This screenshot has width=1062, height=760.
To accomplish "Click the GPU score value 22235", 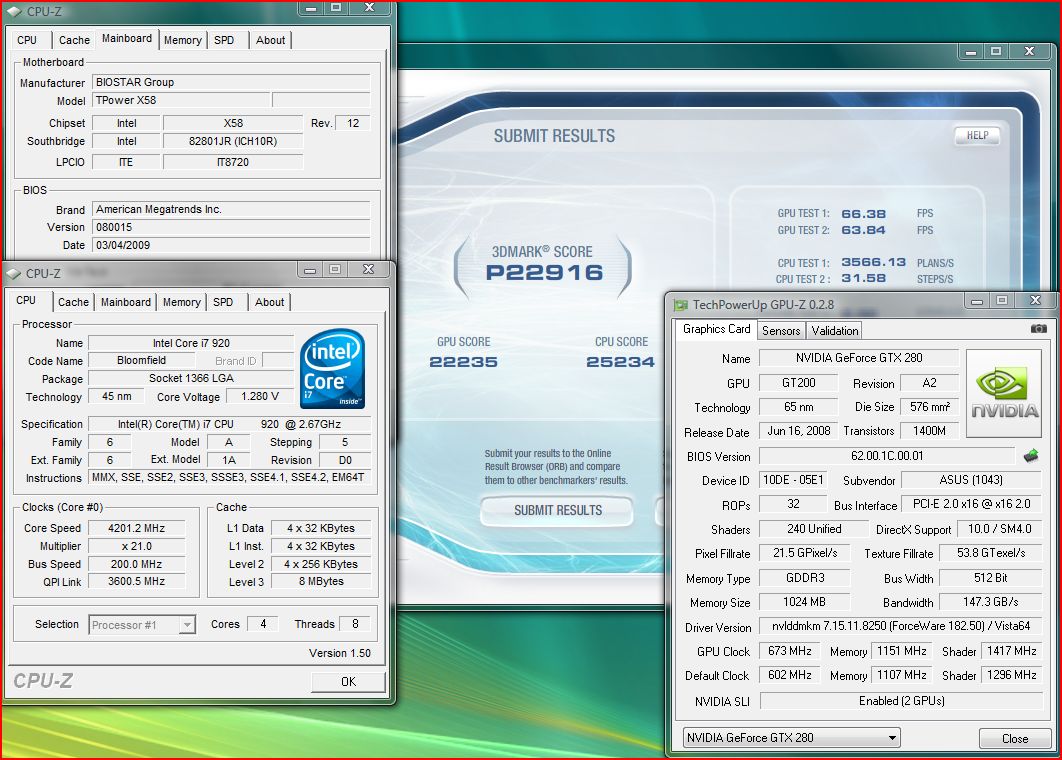I will pyautogui.click(x=463, y=362).
